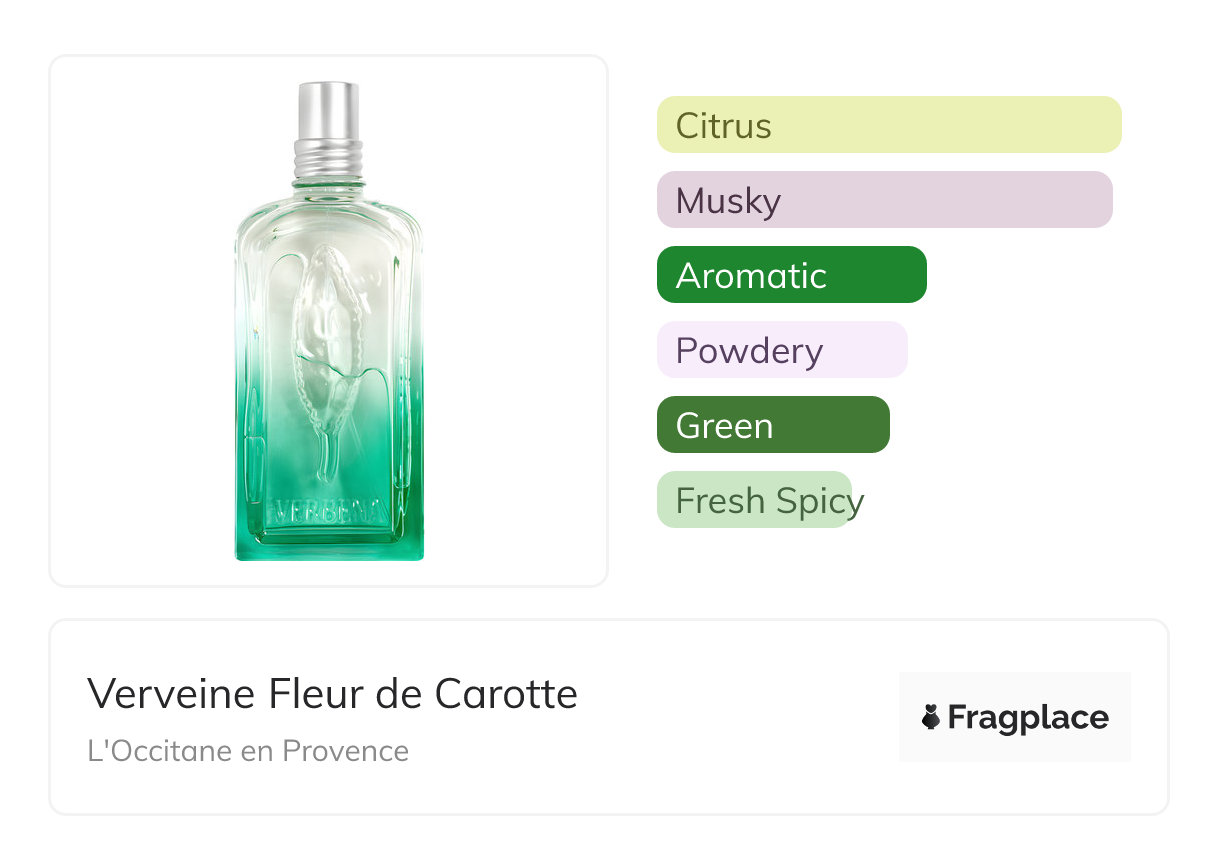Click the embossed VERBENA text on bottle
Viewport: 1218px width, 864px height.
tap(328, 511)
